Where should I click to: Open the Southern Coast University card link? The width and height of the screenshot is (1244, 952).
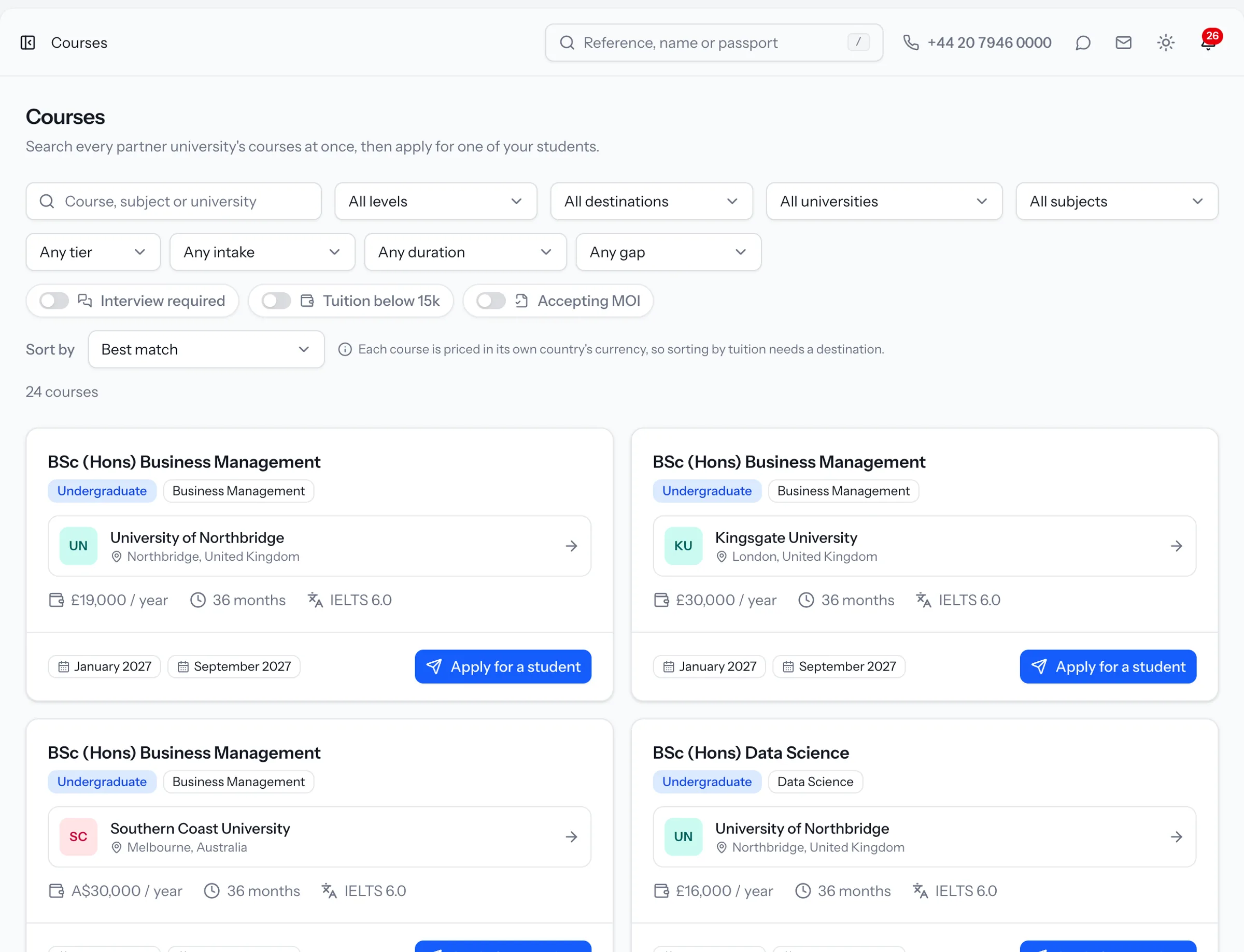(319, 836)
